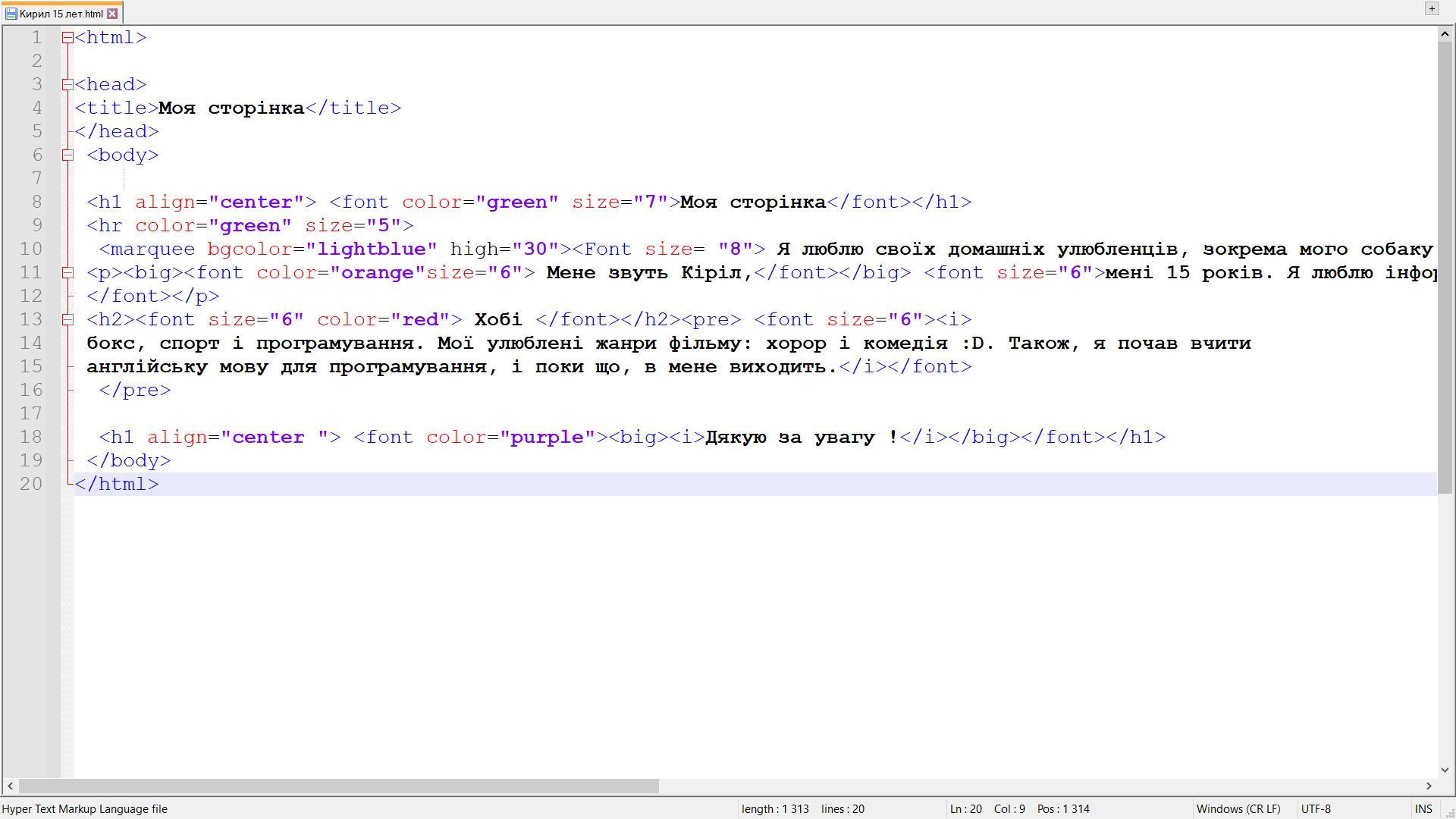
Task: Fold the h2 Хобі block on line 13
Action: click(x=67, y=319)
